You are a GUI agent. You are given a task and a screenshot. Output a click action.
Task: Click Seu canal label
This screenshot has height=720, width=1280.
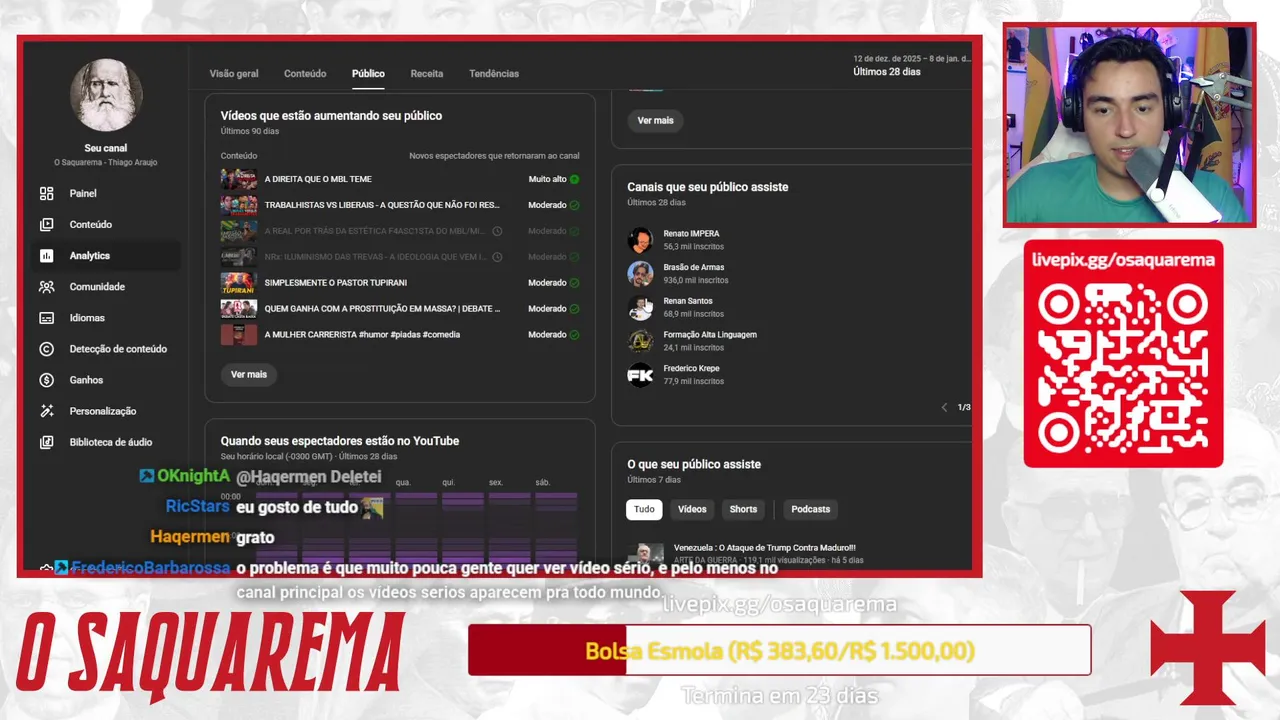pyautogui.click(x=106, y=148)
